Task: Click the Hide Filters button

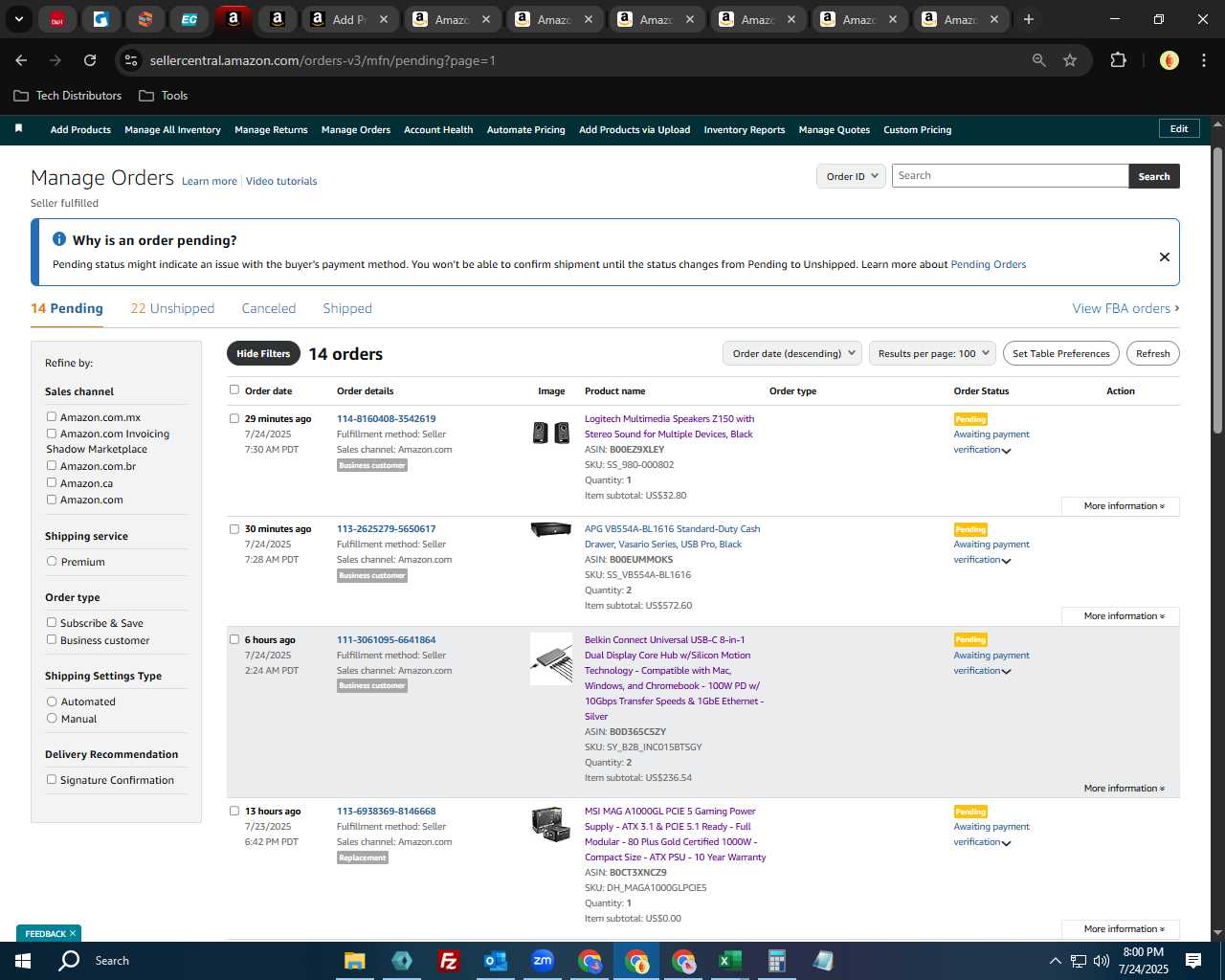Action: [x=263, y=353]
